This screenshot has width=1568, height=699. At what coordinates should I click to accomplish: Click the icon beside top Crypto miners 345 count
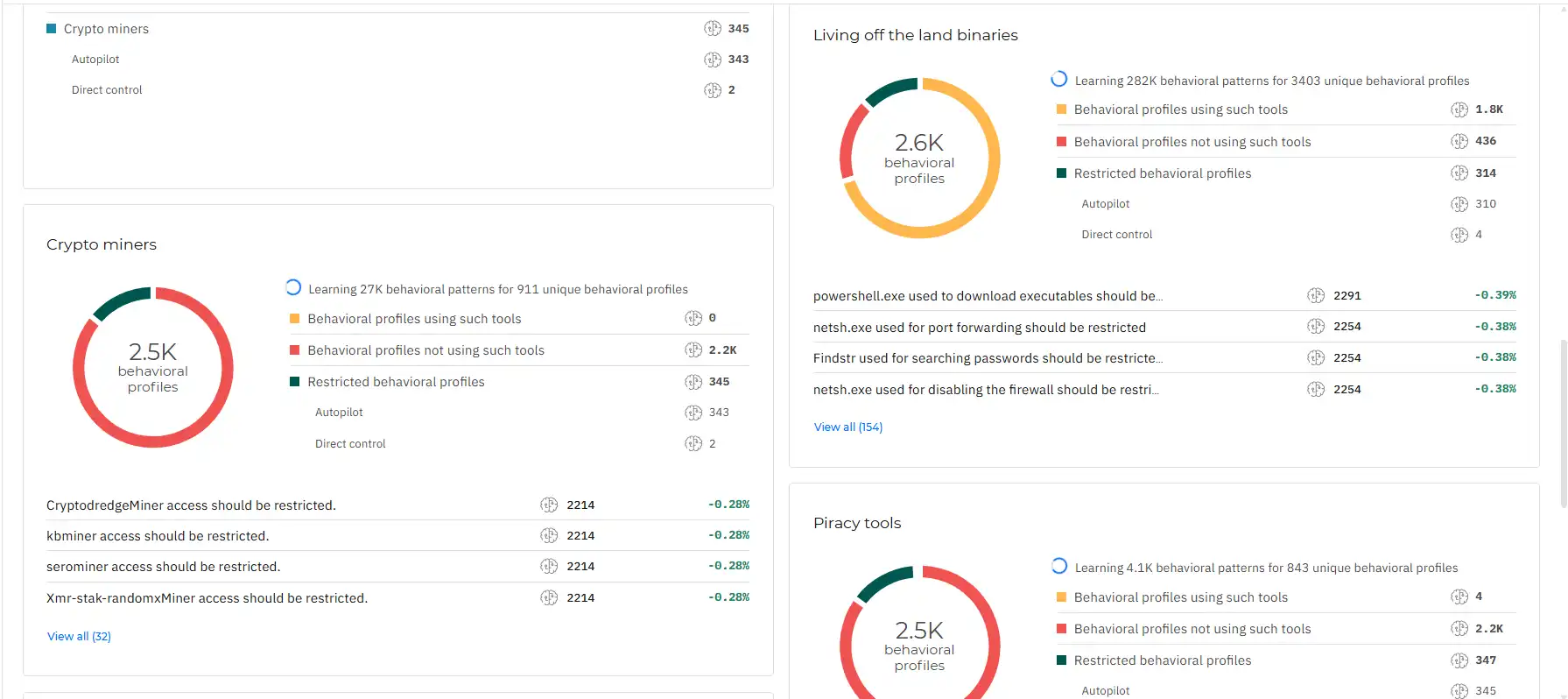pyautogui.click(x=713, y=28)
